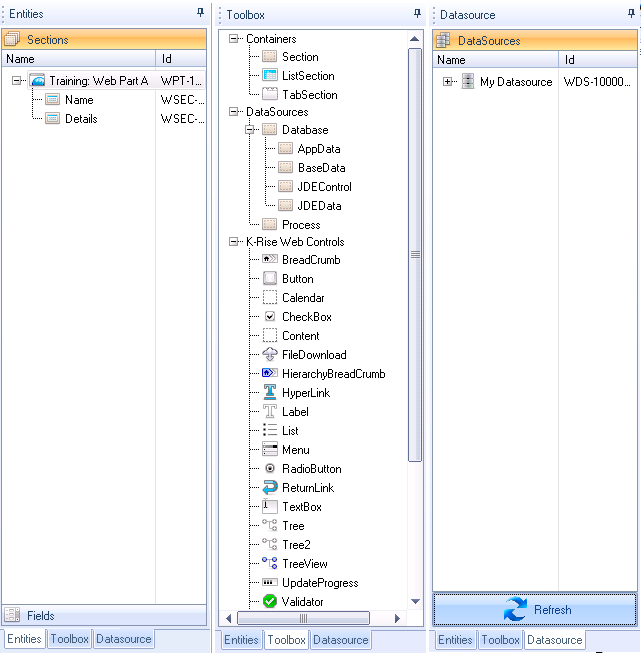
Task: Click the Section container icon
Action: tap(269, 57)
